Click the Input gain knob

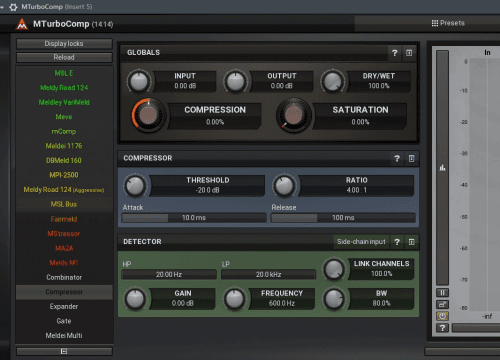tap(139, 81)
